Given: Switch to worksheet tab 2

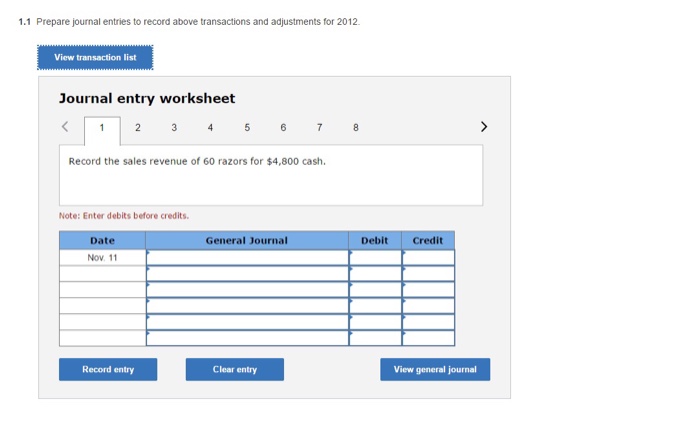Looking at the screenshot, I should (138, 128).
